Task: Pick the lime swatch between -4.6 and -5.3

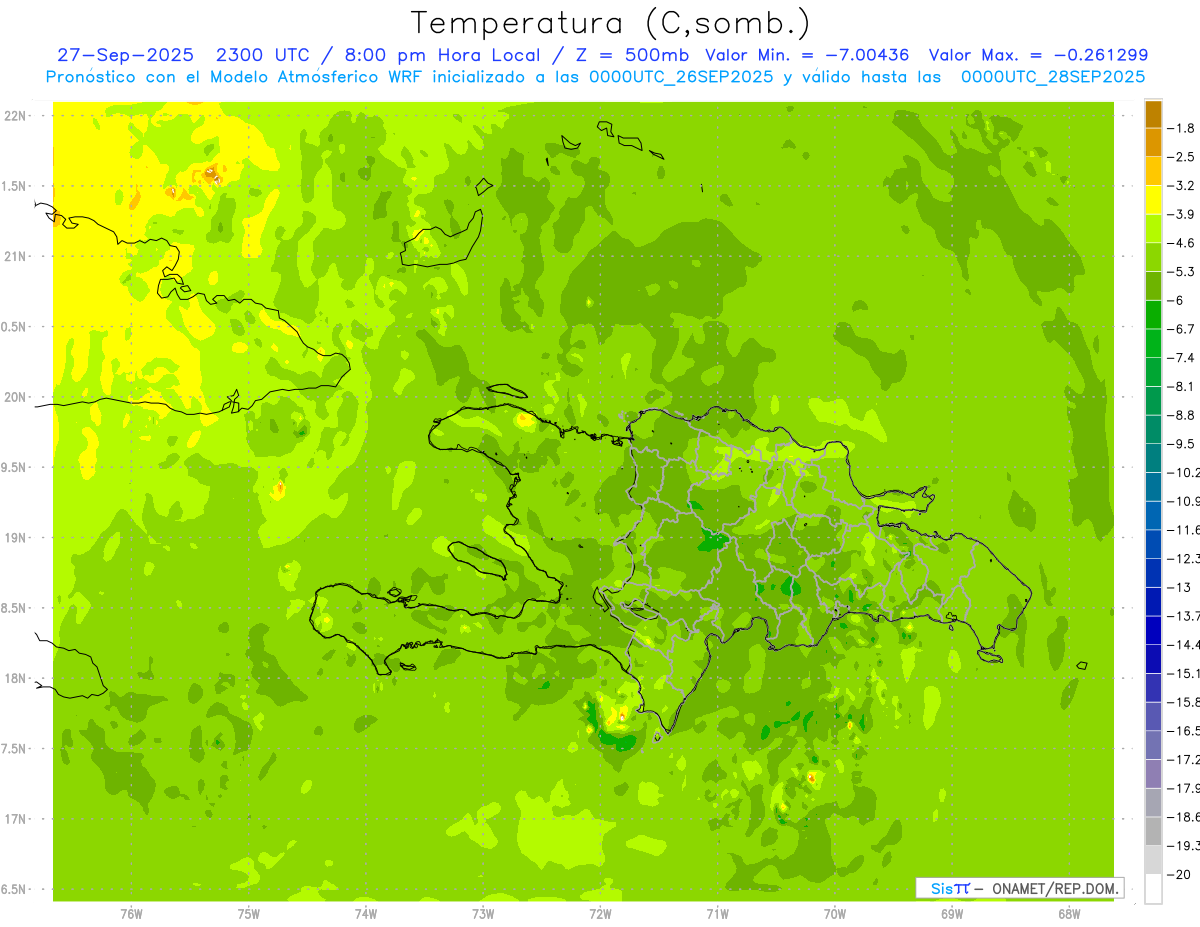Action: 1153,257
